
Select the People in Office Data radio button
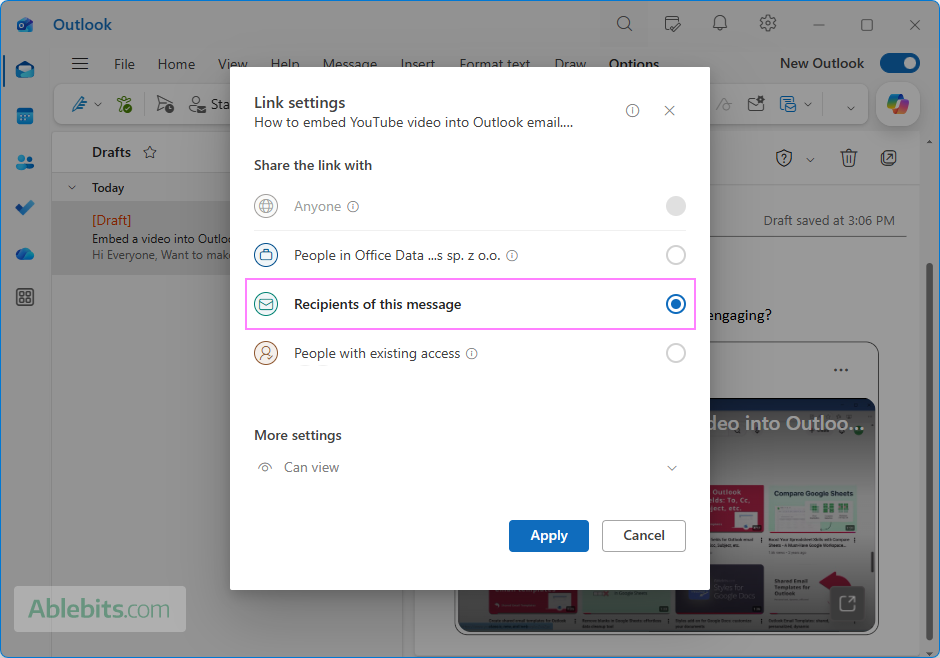tap(676, 255)
